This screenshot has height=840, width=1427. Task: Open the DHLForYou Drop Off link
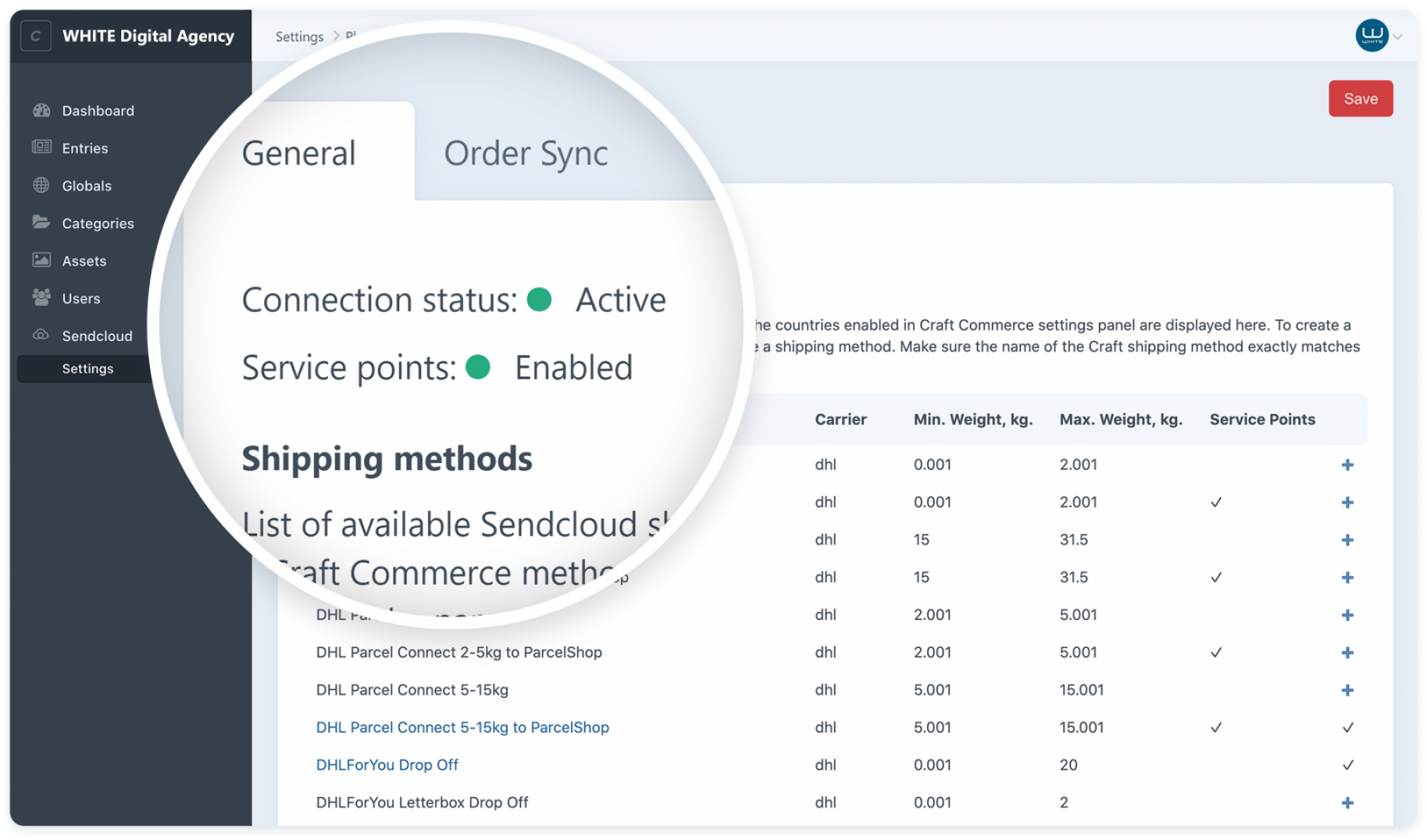pos(387,765)
